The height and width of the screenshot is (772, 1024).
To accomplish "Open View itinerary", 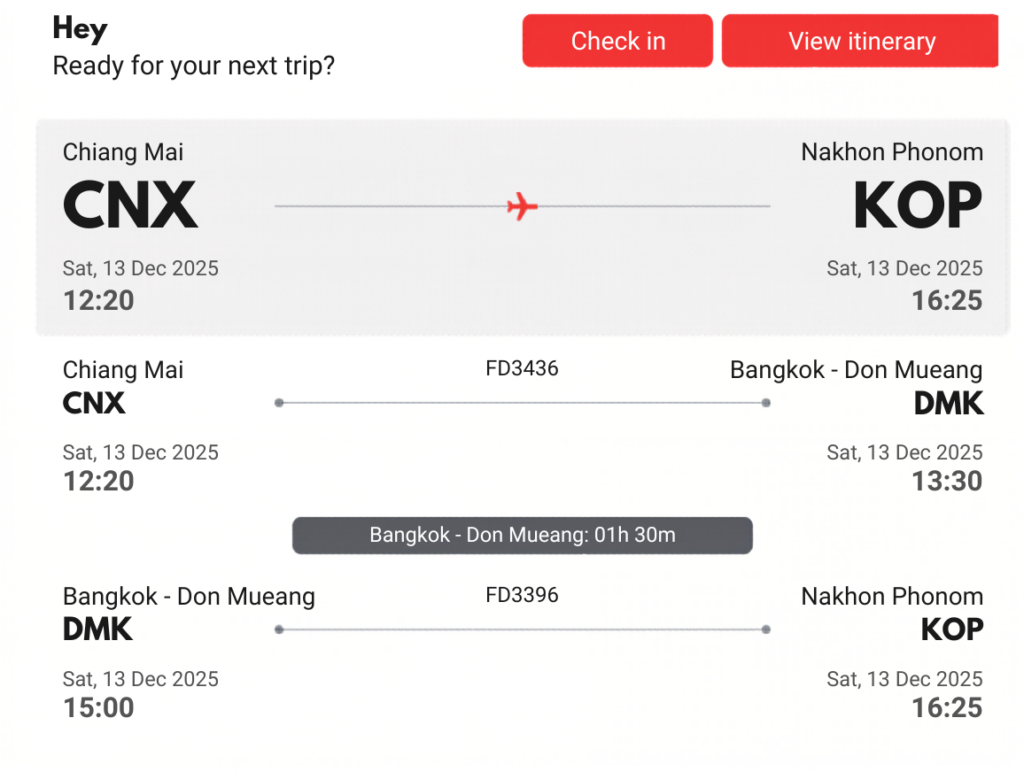I will click(x=860, y=41).
